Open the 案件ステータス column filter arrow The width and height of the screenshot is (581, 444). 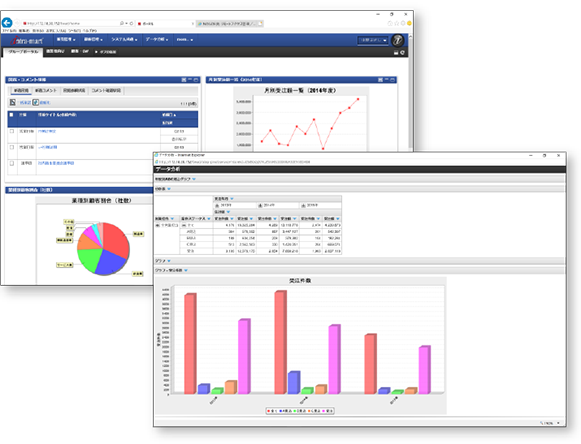209,219
